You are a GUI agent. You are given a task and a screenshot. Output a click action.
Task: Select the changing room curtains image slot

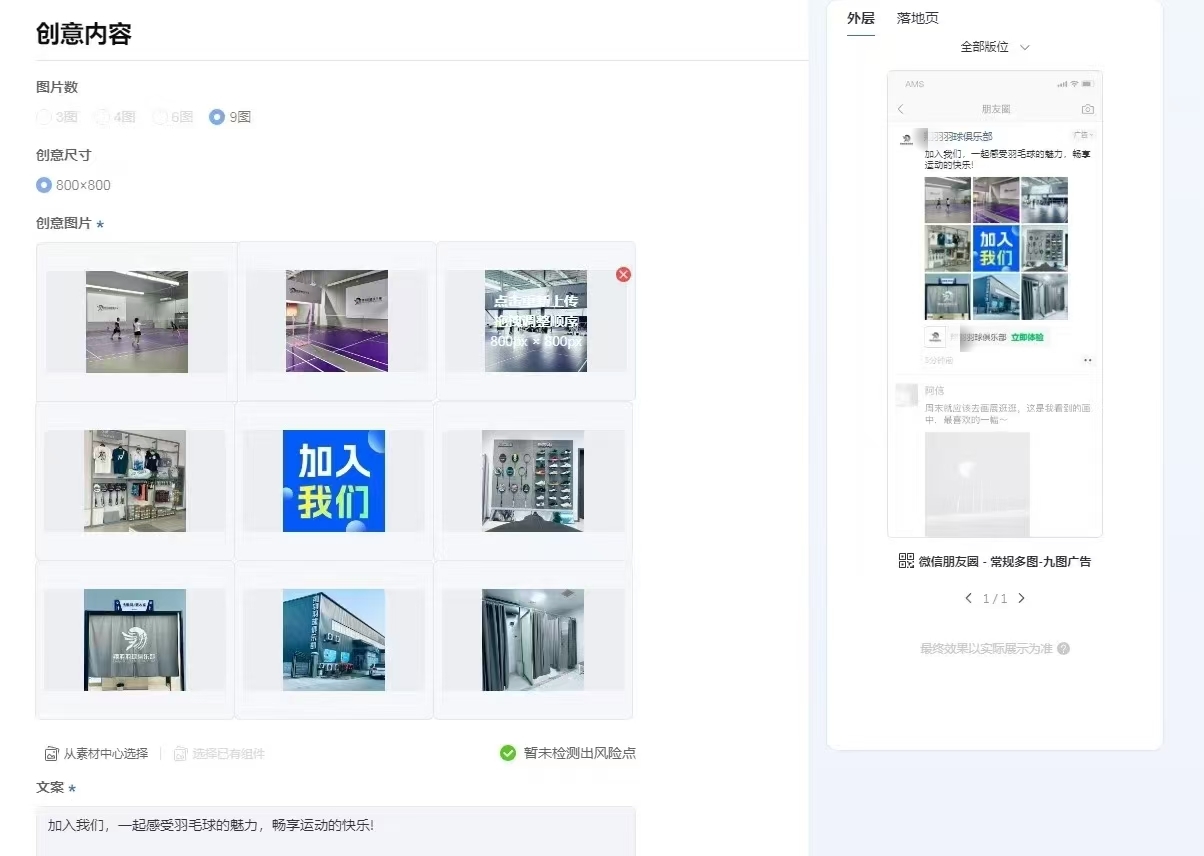[x=533, y=640]
